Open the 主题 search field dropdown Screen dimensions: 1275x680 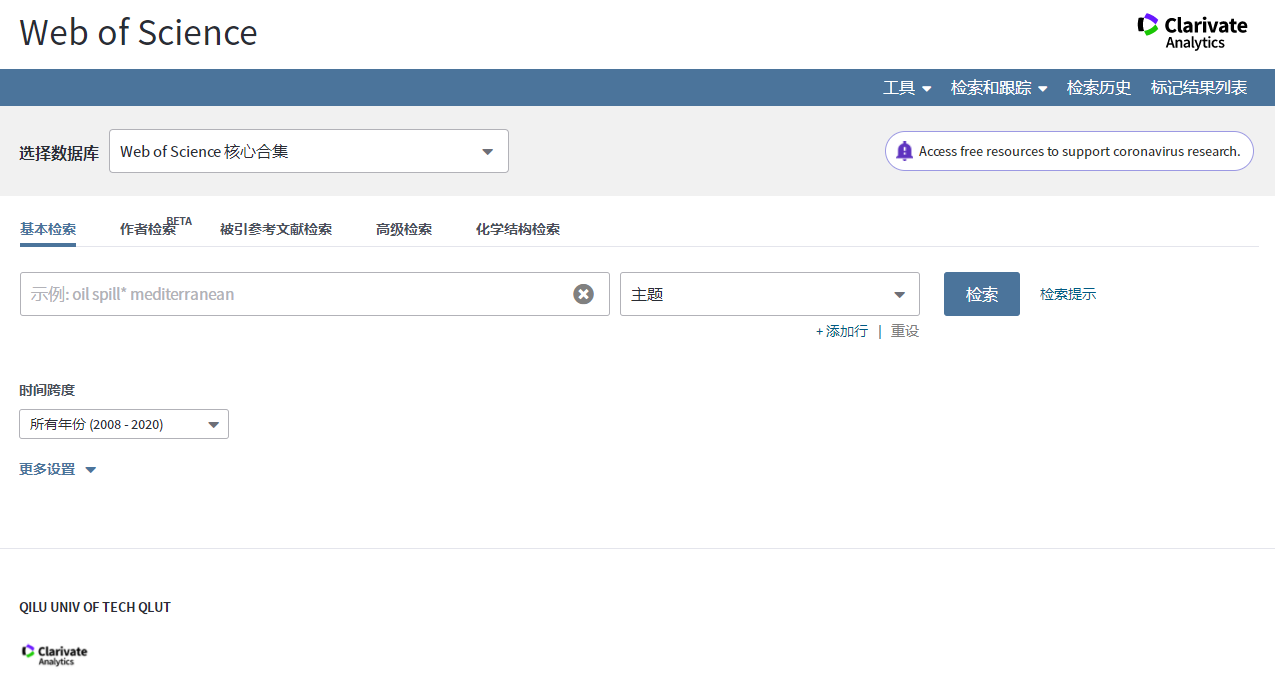click(769, 294)
